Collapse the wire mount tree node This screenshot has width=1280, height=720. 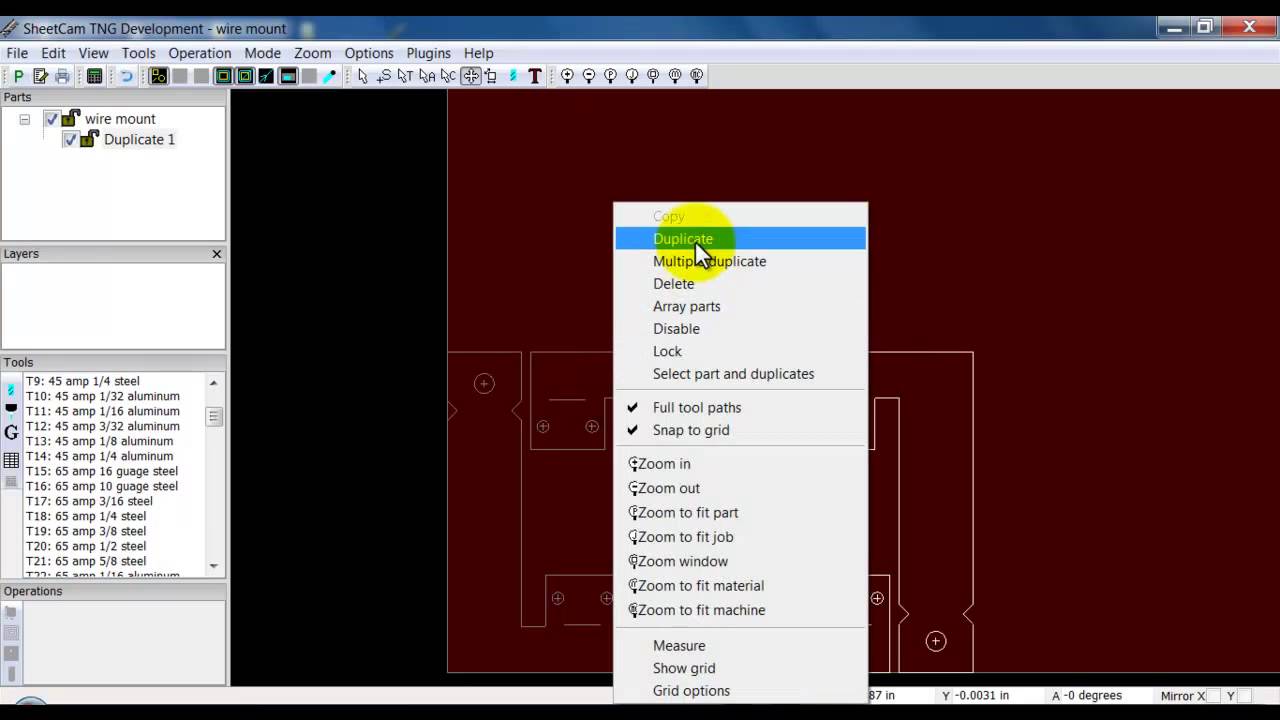tap(25, 119)
